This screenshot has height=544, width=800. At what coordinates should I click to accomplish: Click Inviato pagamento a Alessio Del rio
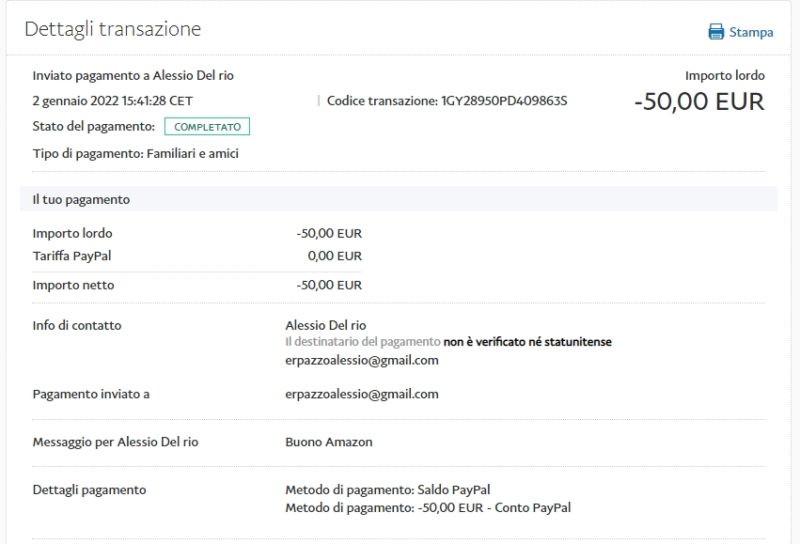133,76
